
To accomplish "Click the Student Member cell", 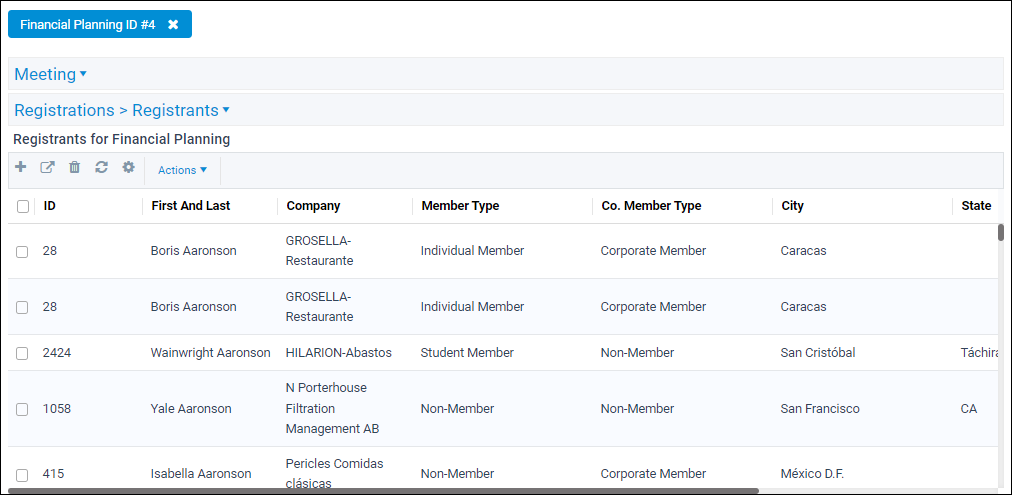I will tap(467, 353).
